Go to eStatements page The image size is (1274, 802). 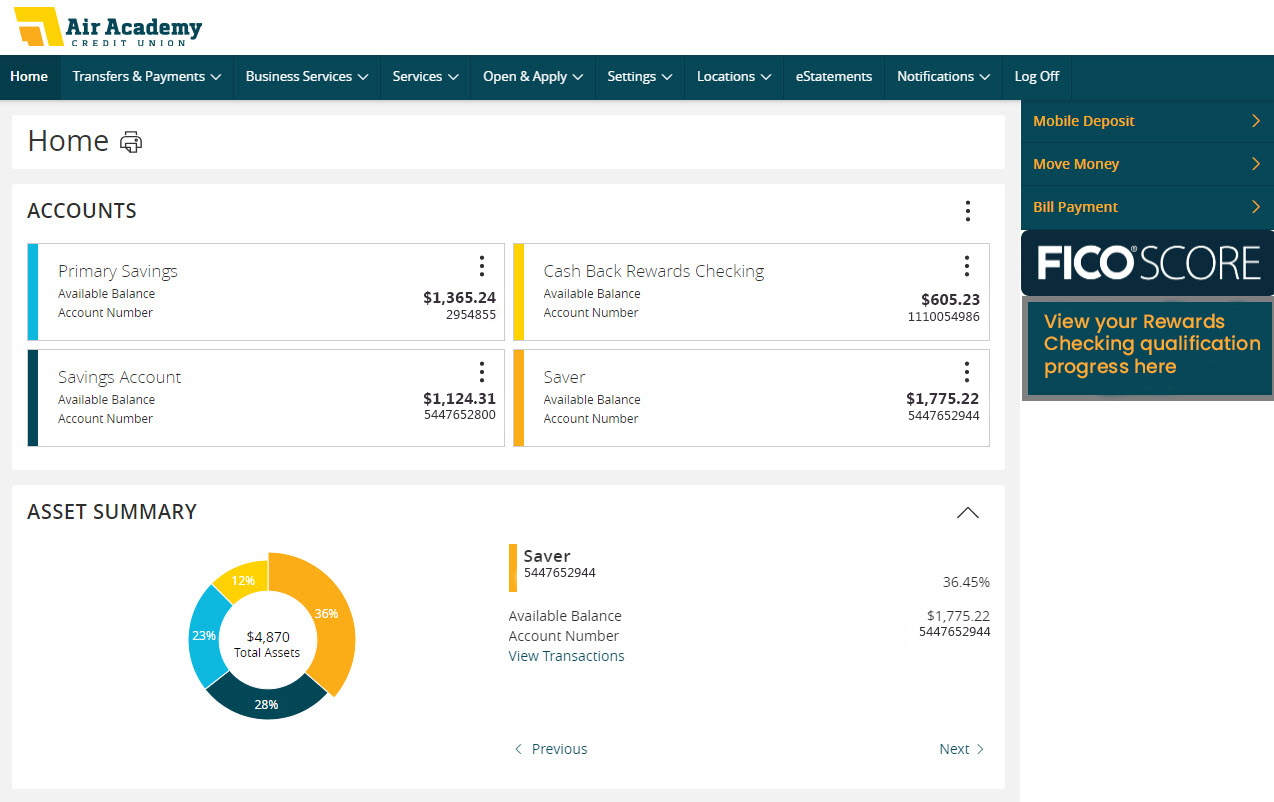point(833,77)
